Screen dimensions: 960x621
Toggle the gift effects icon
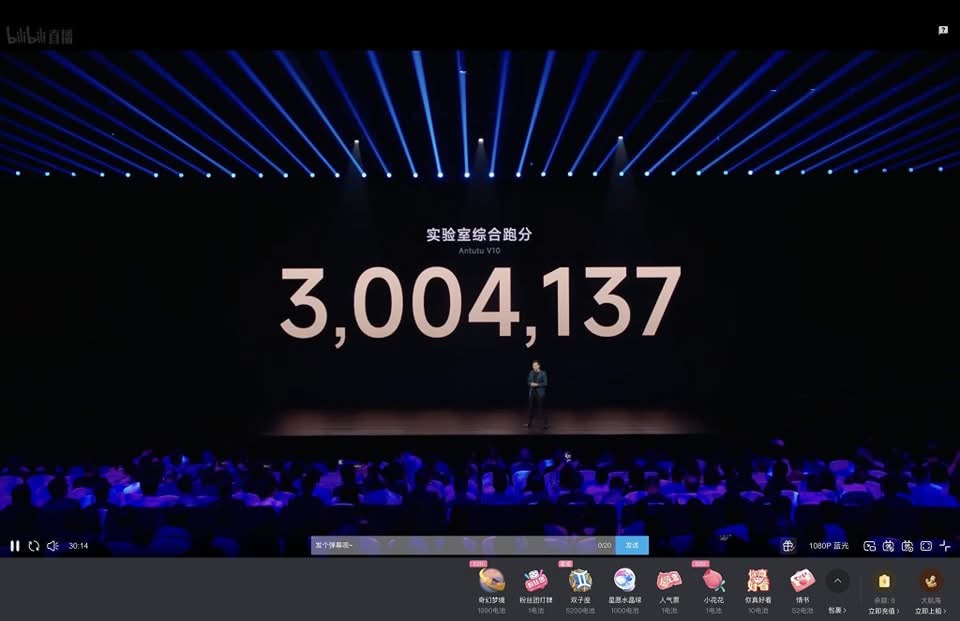(x=788, y=546)
